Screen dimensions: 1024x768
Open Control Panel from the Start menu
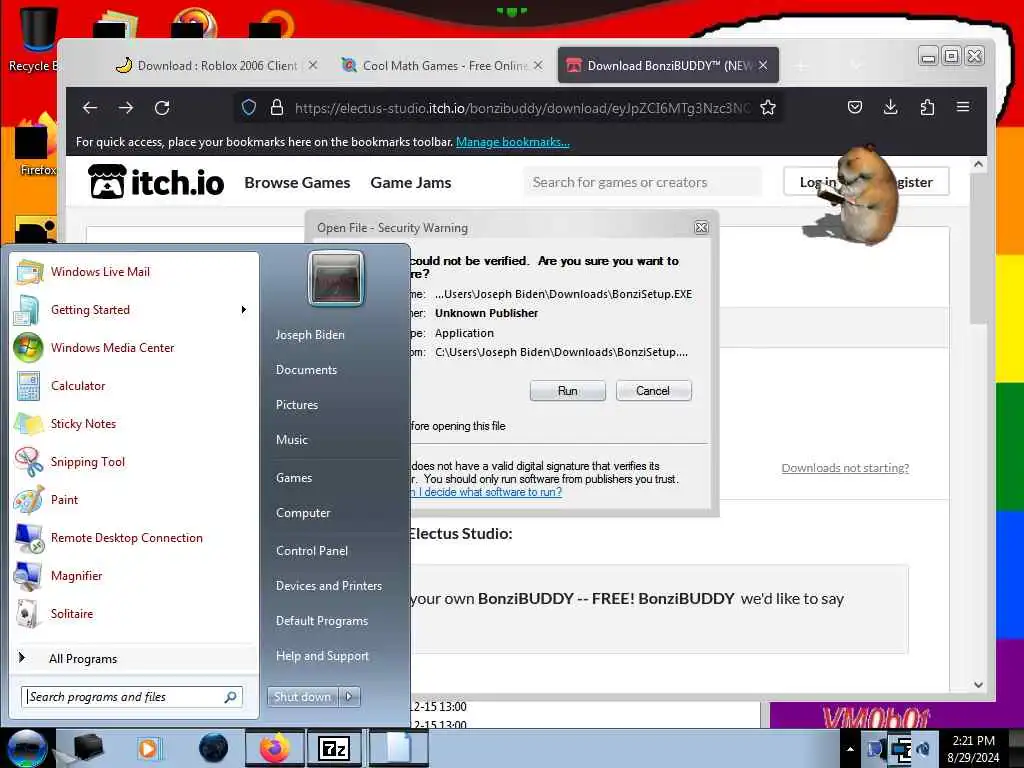click(312, 551)
